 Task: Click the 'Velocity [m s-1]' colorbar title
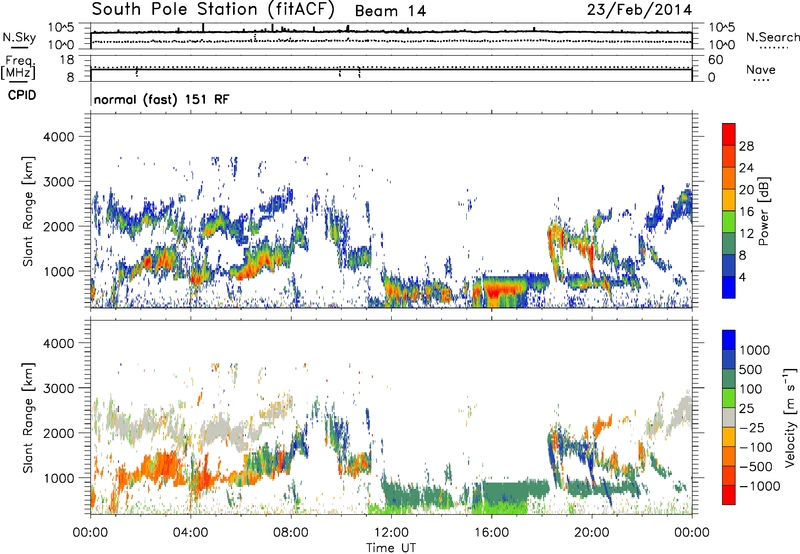(790, 417)
